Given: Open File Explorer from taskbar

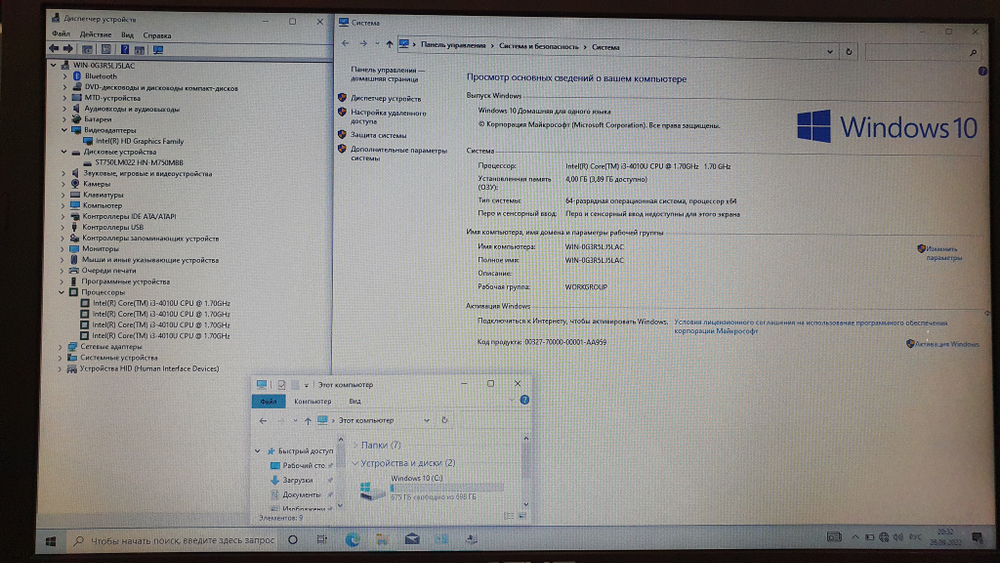Looking at the screenshot, I should pos(382,539).
